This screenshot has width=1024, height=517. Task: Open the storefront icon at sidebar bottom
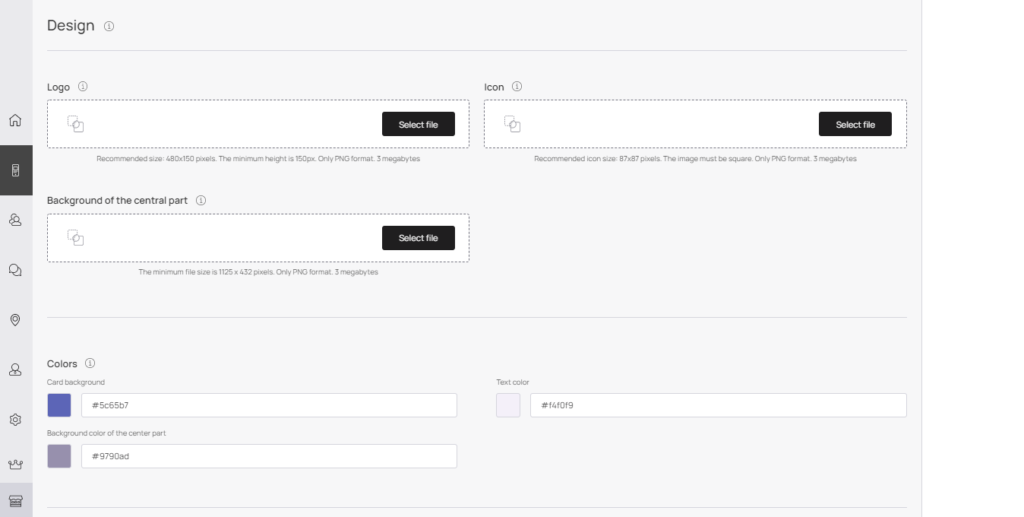(16, 501)
